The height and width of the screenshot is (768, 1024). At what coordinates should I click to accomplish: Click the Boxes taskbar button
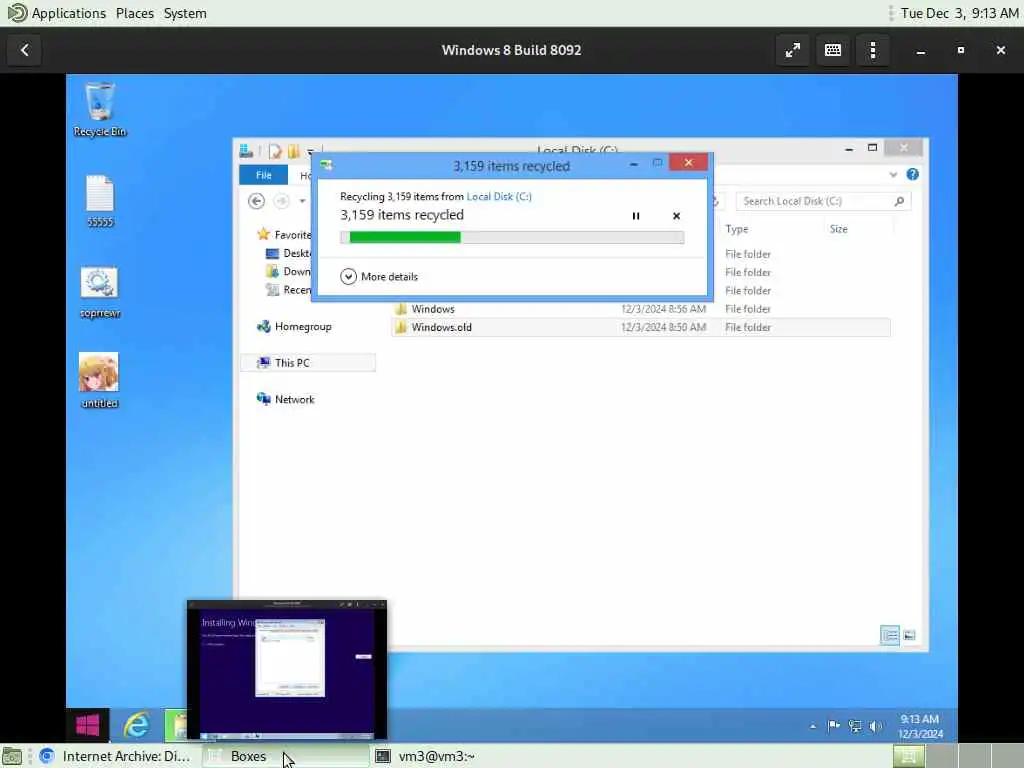pyautogui.click(x=285, y=756)
